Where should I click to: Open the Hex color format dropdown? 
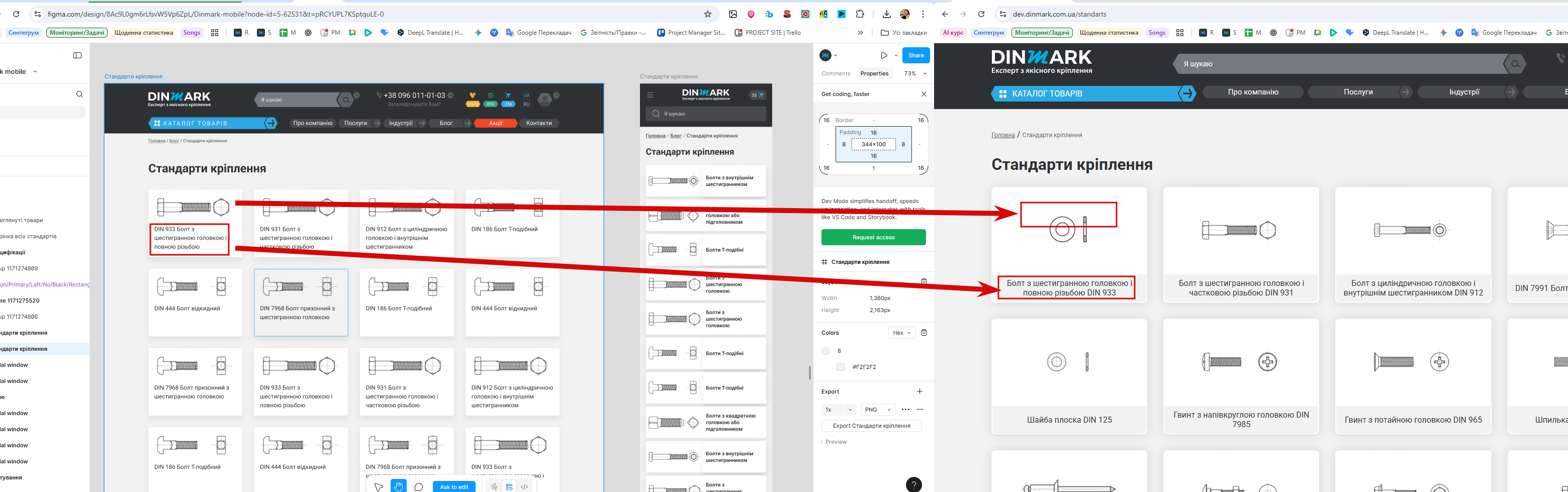click(x=901, y=333)
